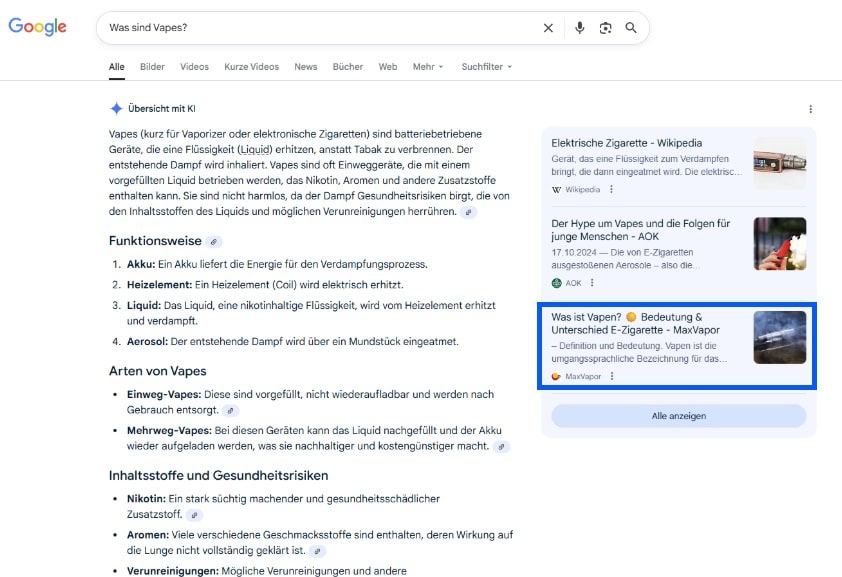Screen dimensions: 842x577
Task: Open Google Lens camera search
Action: (x=606, y=28)
